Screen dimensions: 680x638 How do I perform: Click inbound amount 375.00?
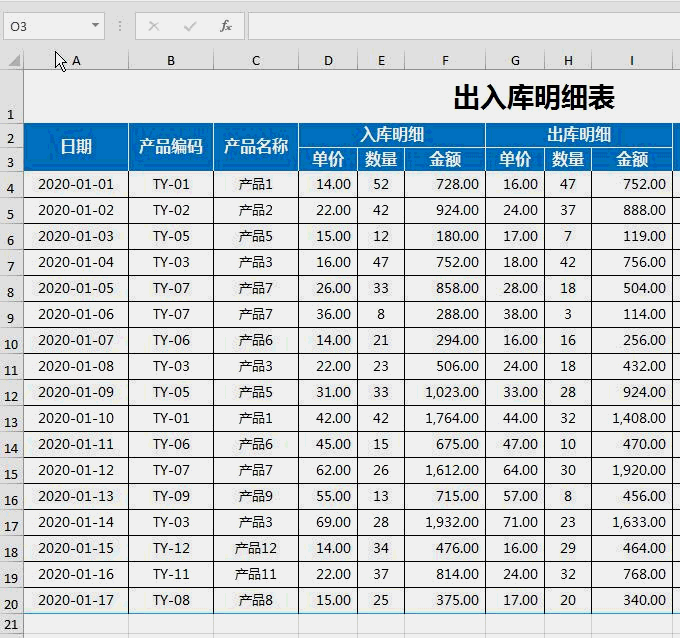tap(445, 600)
